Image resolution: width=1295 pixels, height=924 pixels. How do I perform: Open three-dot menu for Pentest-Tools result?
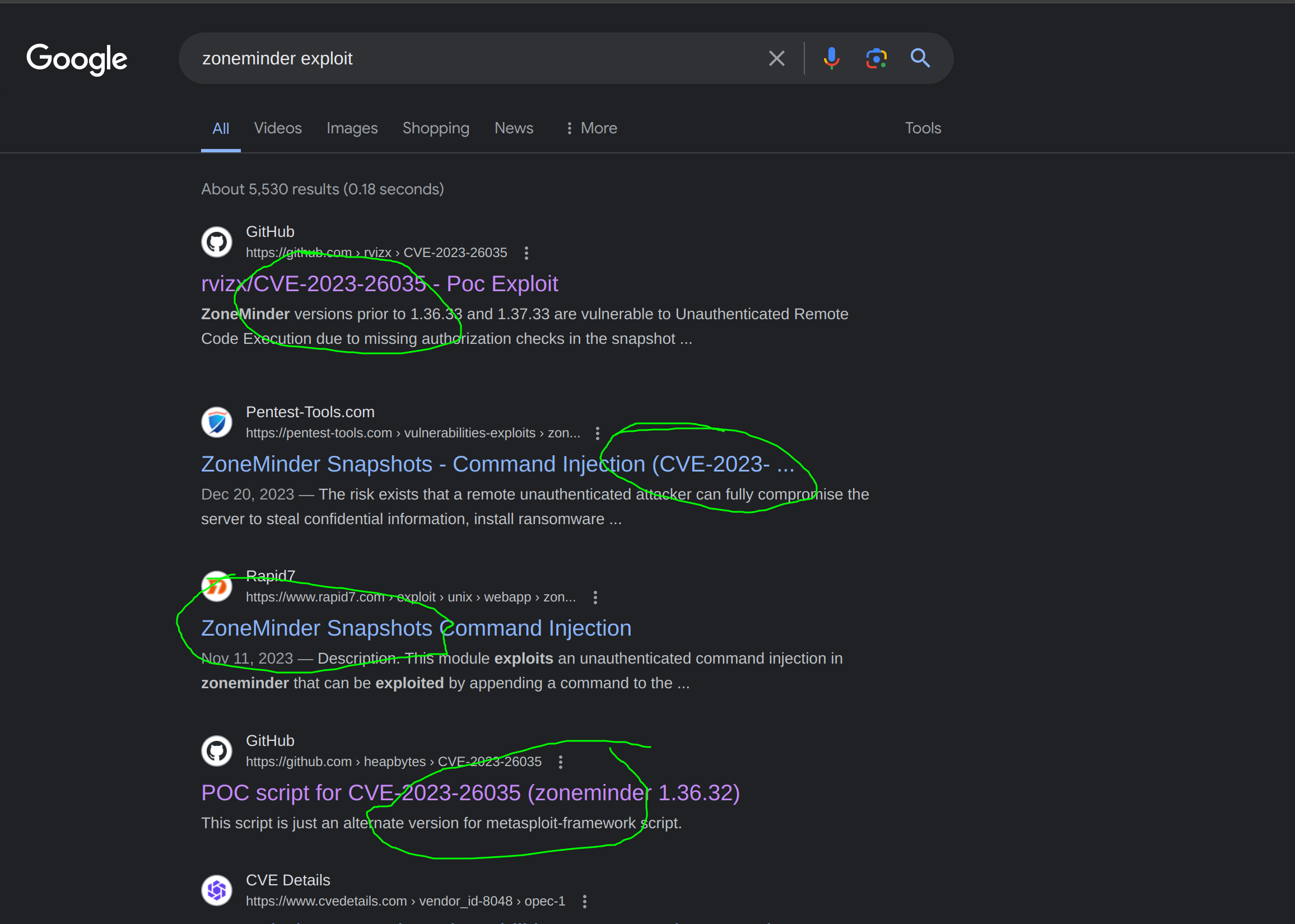597,433
